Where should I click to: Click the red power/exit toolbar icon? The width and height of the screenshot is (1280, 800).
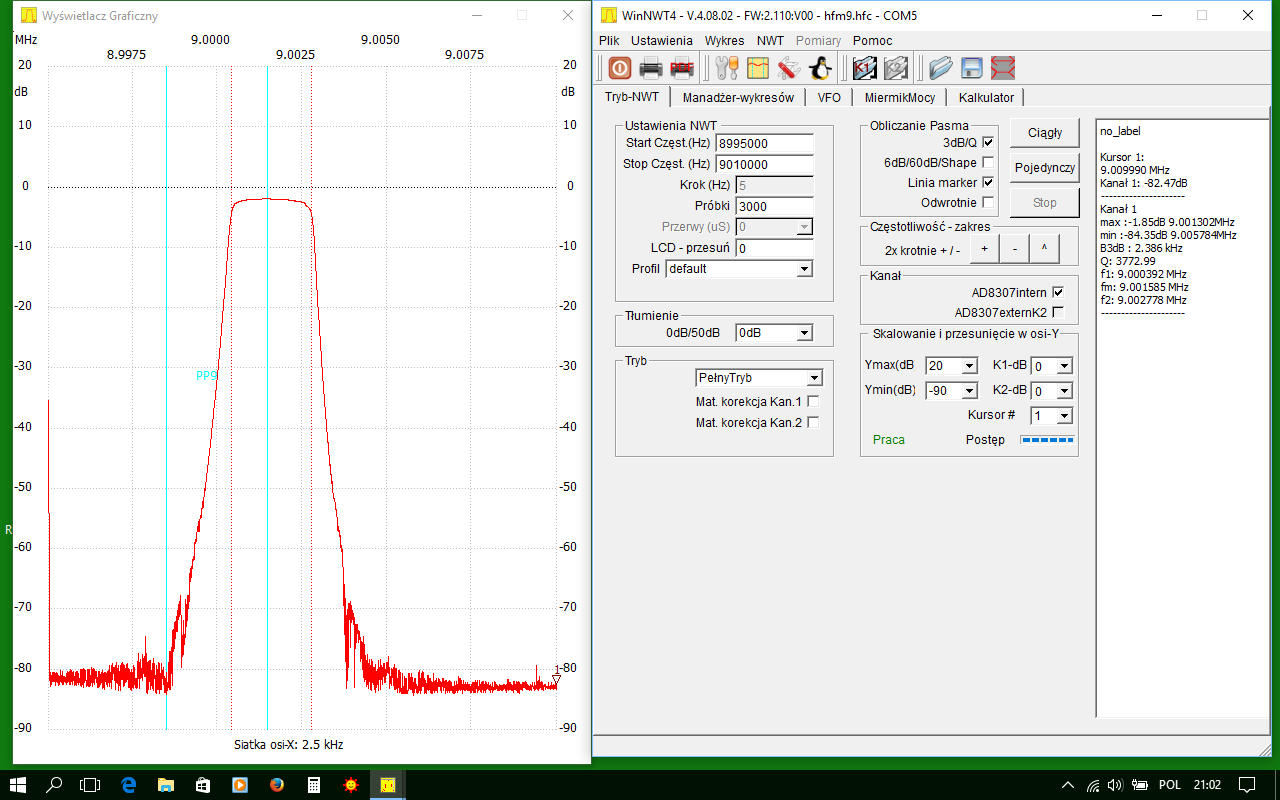[x=619, y=68]
